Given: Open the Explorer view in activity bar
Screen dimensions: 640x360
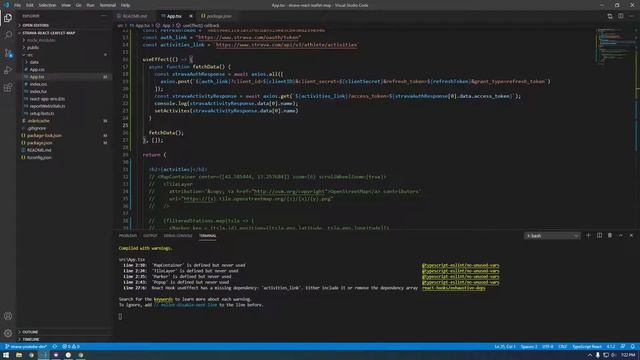Looking at the screenshot, I should (x=8, y=18).
